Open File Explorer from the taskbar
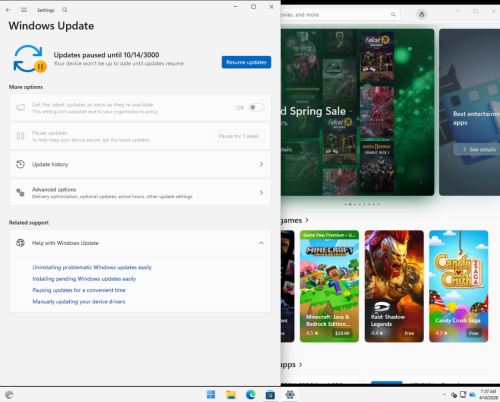 pos(231,395)
